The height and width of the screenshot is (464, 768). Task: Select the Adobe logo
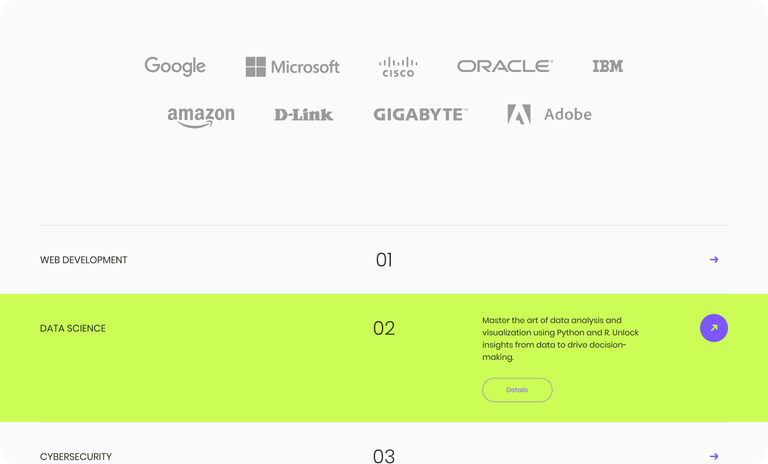[550, 114]
